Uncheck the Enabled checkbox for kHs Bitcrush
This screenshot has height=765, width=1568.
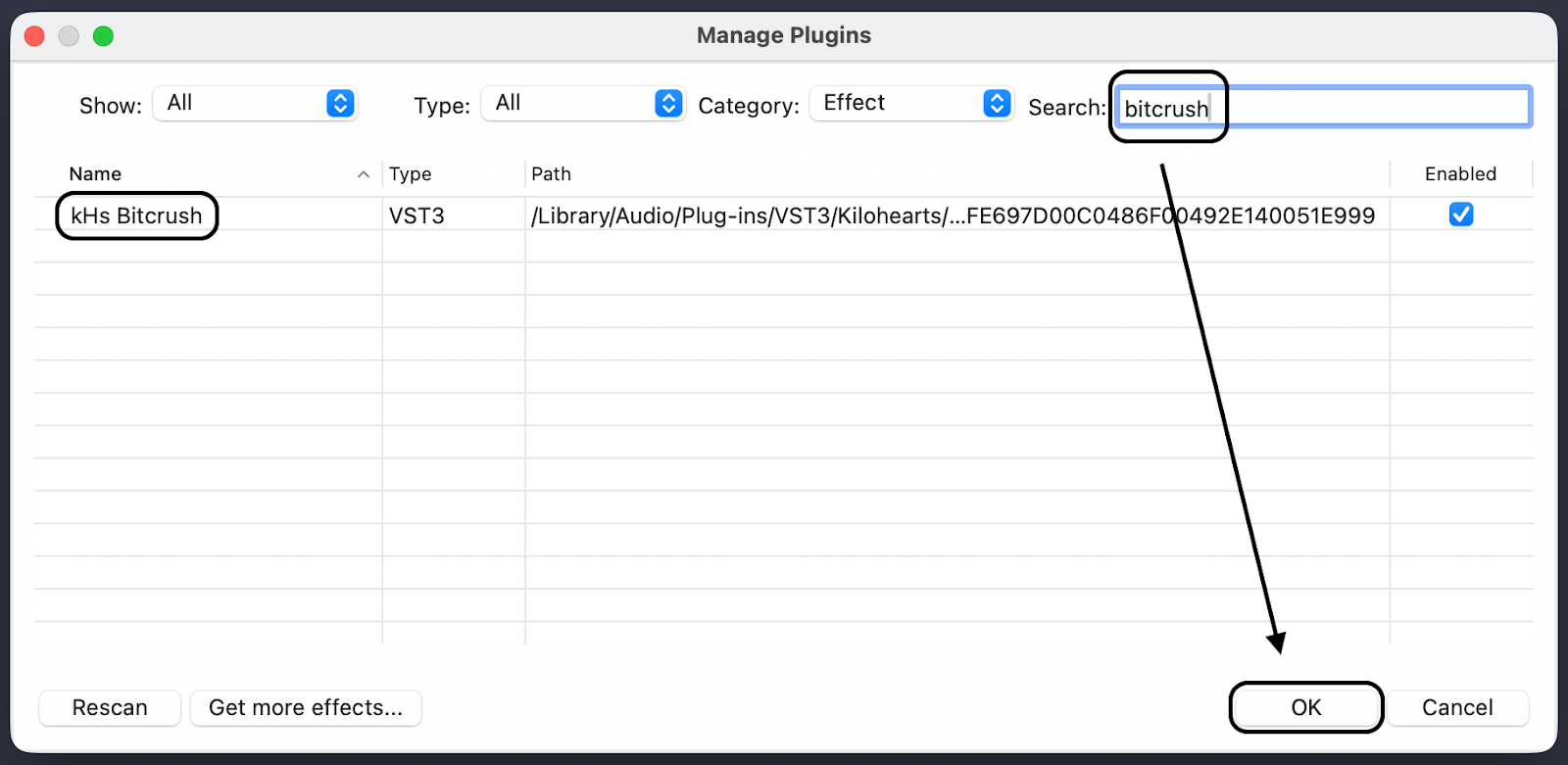tap(1460, 215)
